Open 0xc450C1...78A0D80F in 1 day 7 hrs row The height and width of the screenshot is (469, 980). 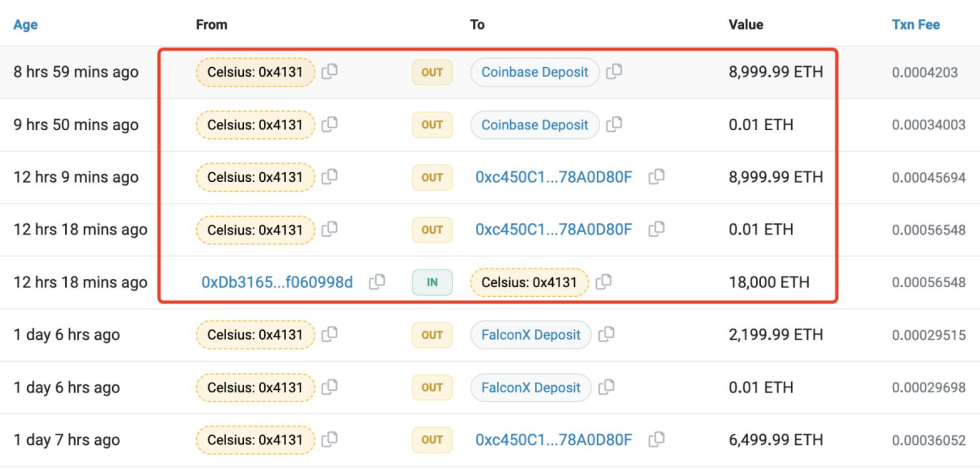554,440
